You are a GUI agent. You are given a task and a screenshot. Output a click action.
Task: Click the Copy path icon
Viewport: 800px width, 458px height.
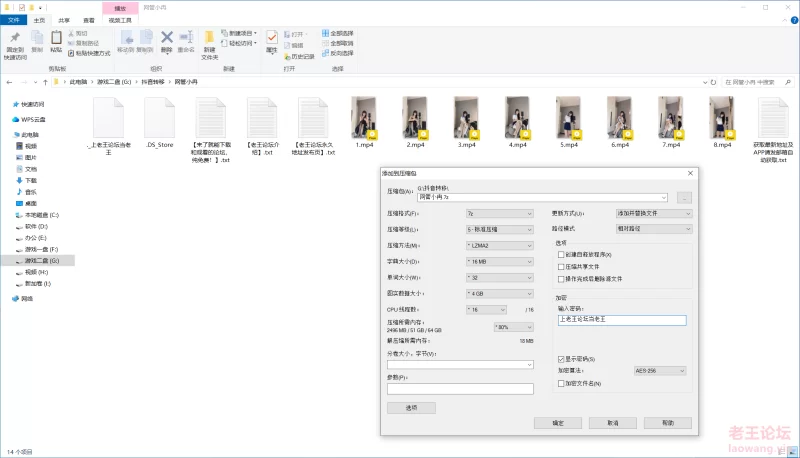point(71,43)
